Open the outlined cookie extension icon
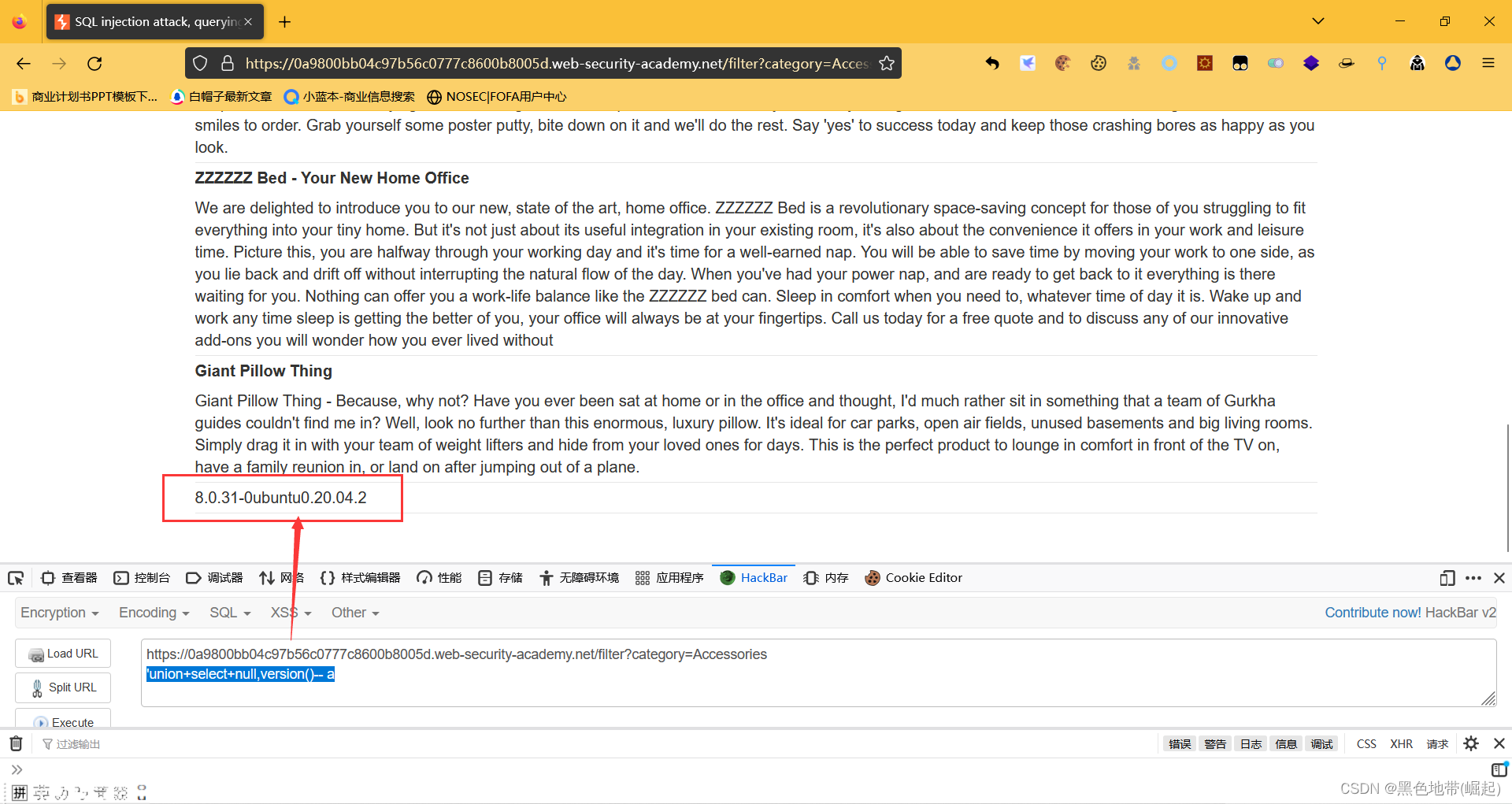The image size is (1512, 804). 1099,63
